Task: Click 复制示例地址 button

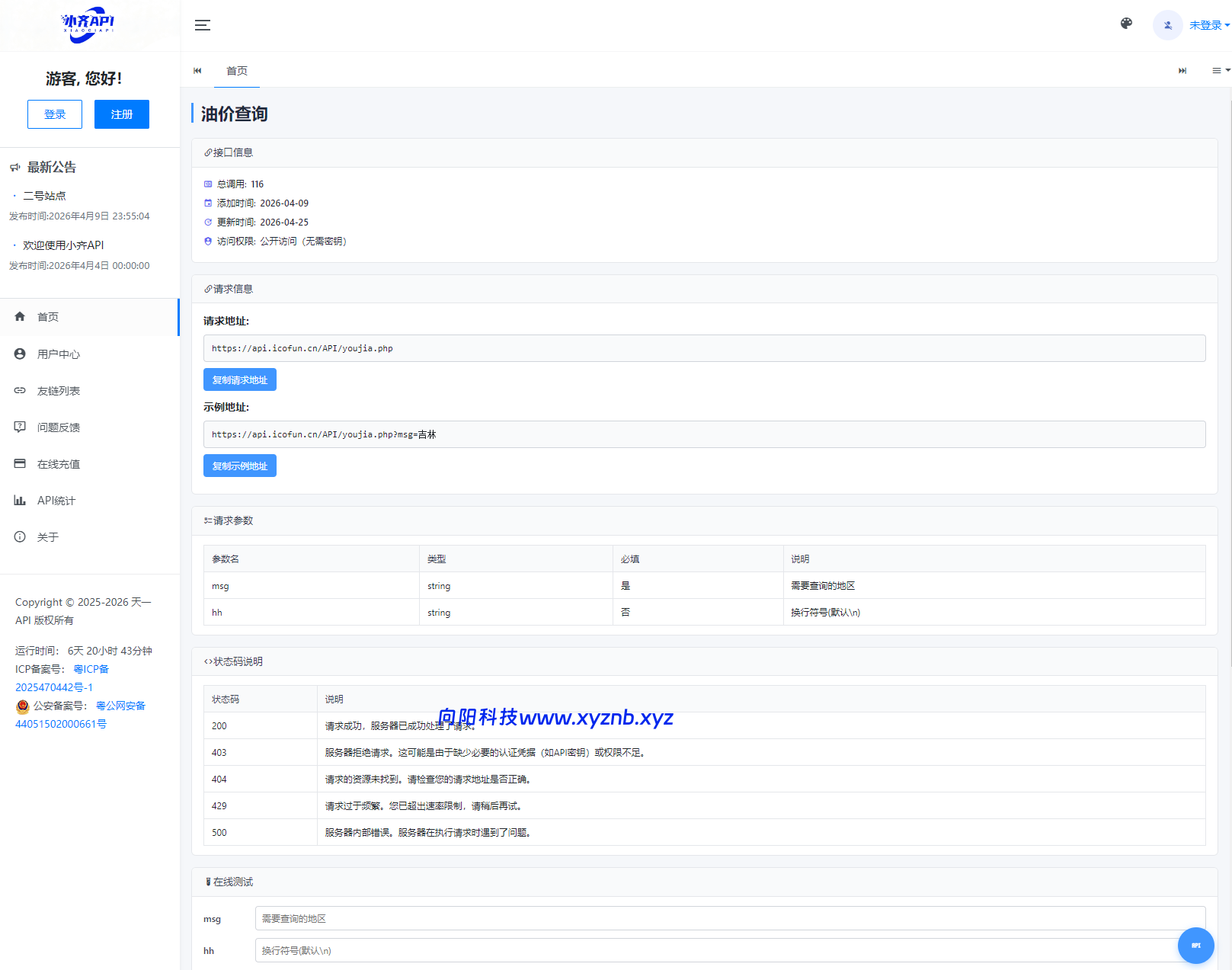Action: [239, 466]
